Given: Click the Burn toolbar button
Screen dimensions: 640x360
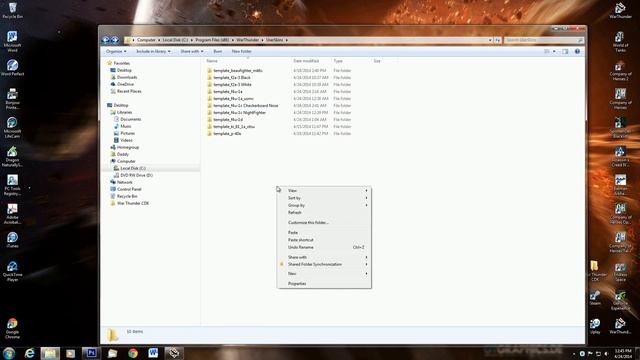Looking at the screenshot, I should [x=218, y=51].
